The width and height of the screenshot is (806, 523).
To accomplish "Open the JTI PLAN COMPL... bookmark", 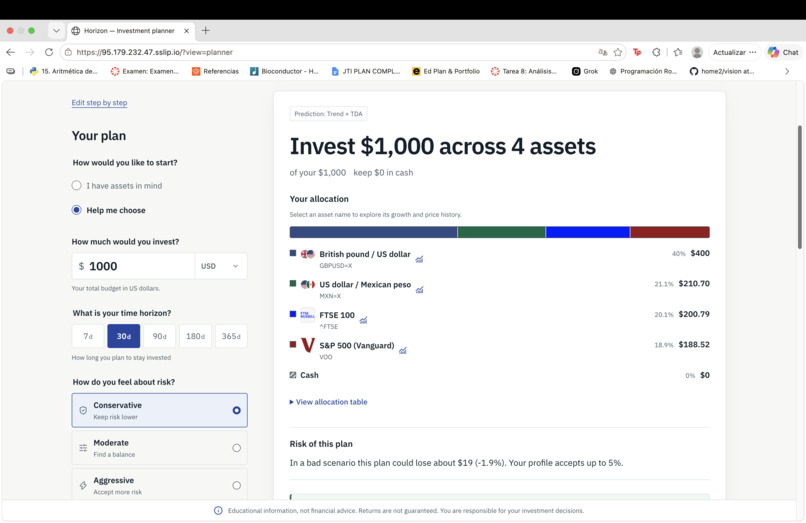I will (x=365, y=71).
